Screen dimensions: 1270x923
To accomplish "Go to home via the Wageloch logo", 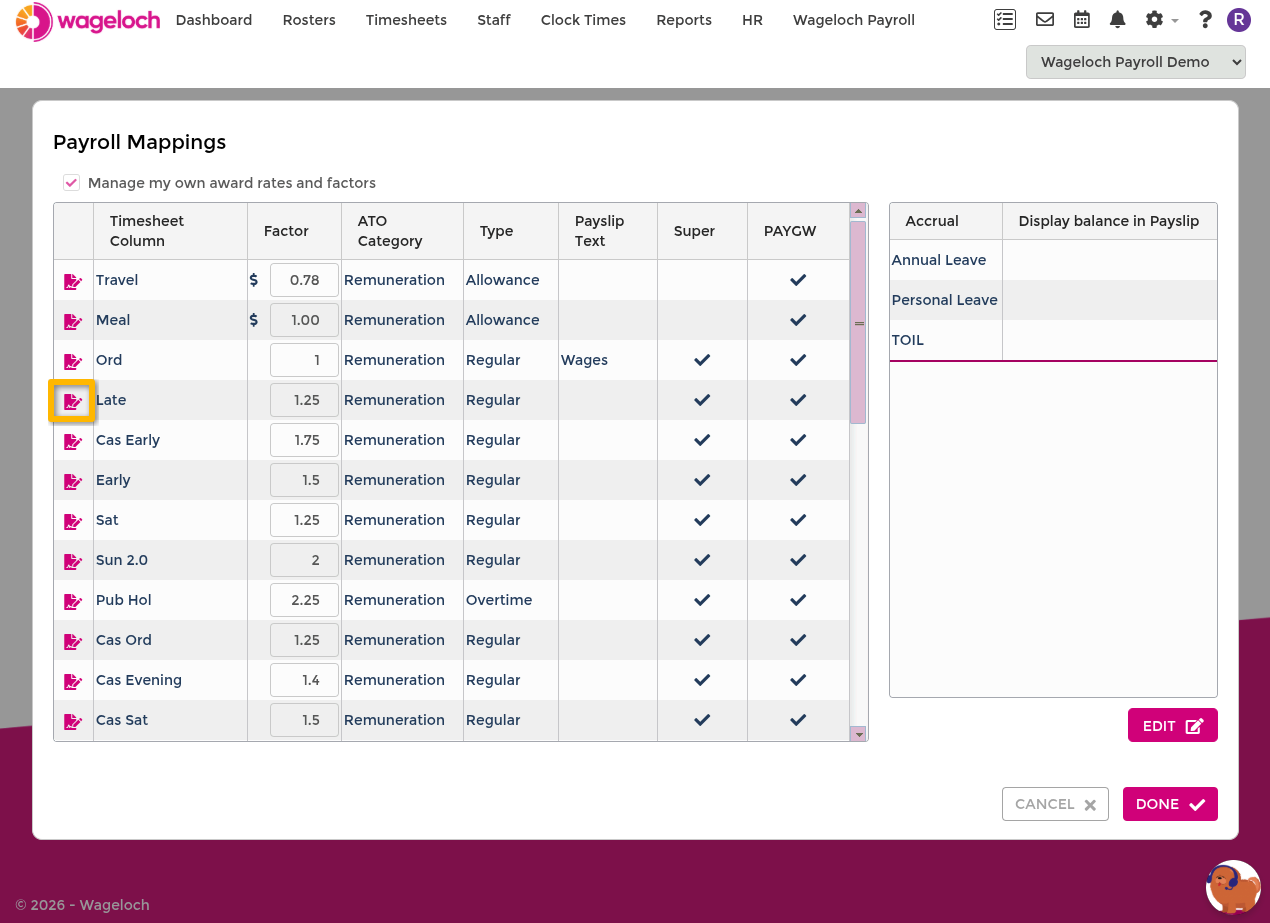I will 88,21.
